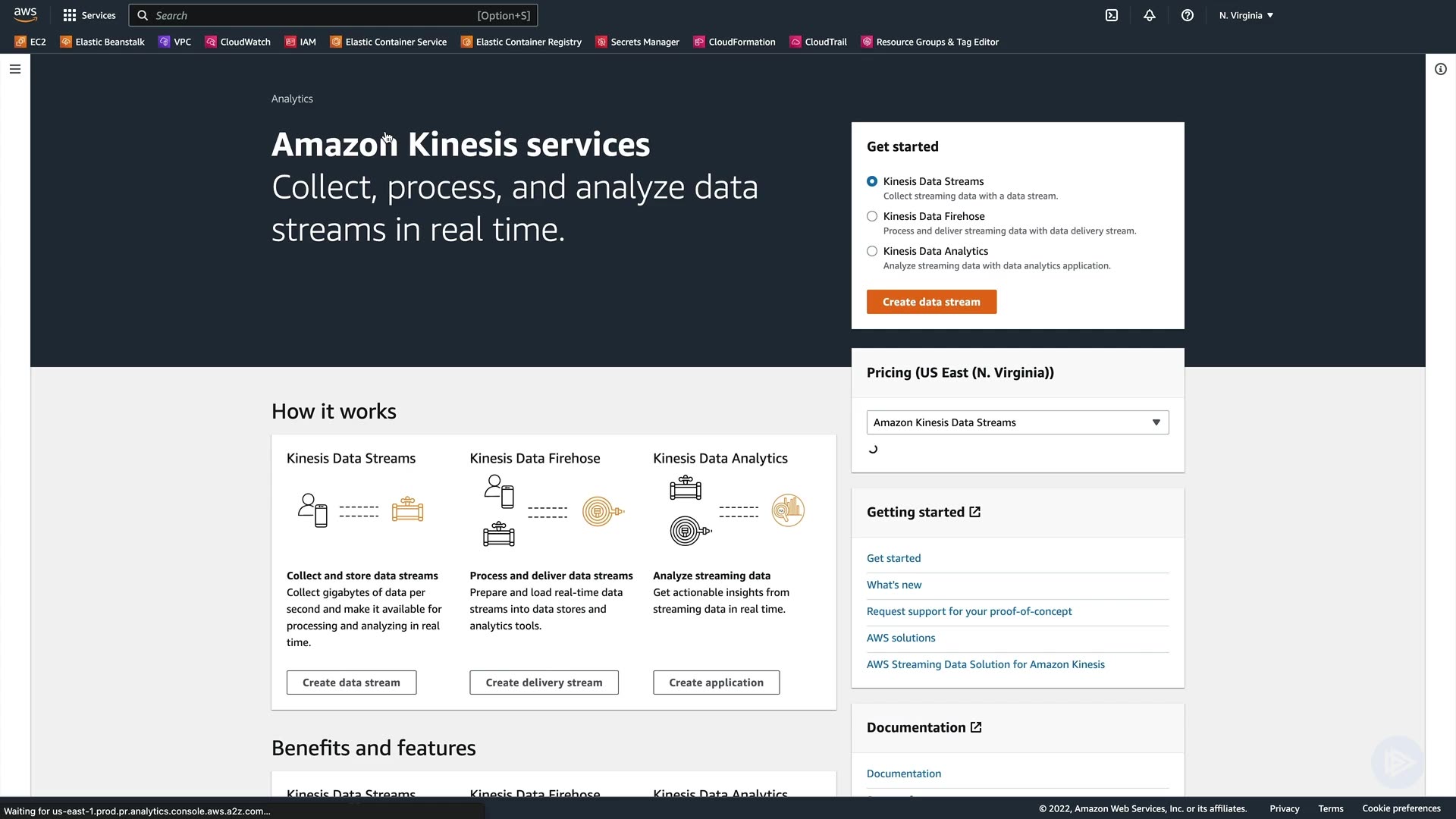Screen dimensions: 1456x819
Task: Open the What's new link
Action: pyautogui.click(x=894, y=585)
